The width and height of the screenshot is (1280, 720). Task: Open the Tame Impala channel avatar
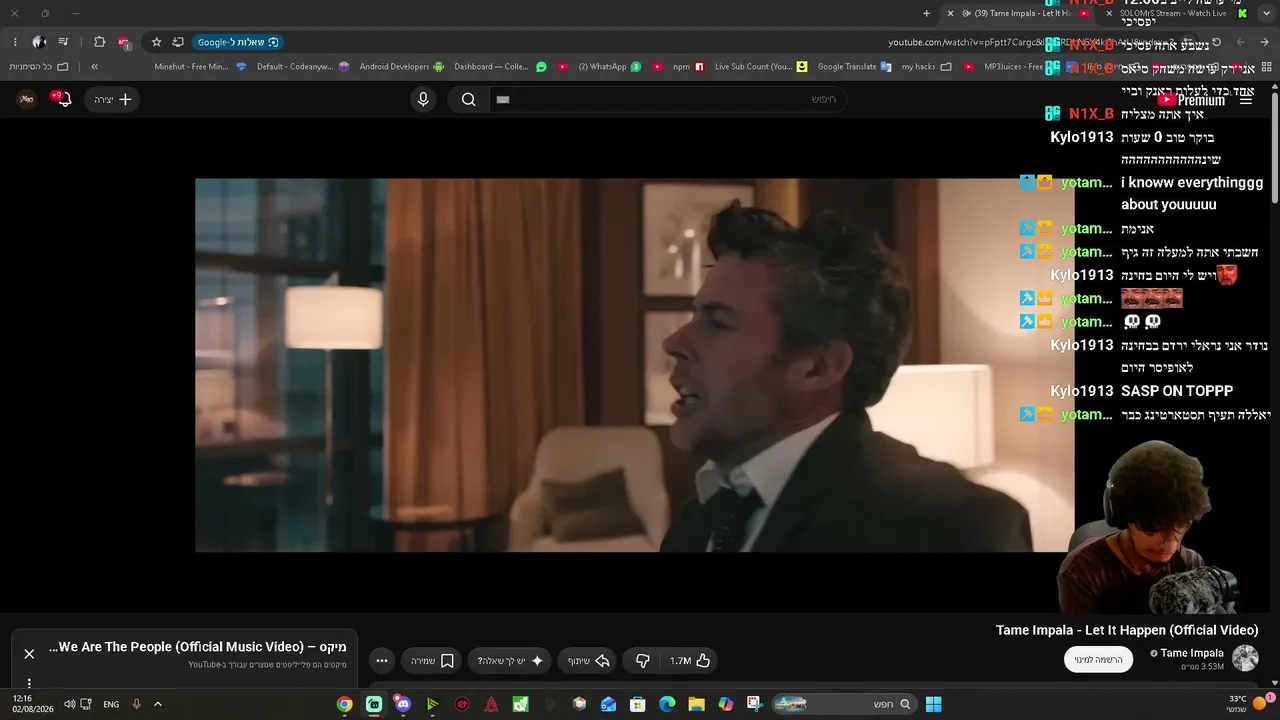pos(1245,658)
